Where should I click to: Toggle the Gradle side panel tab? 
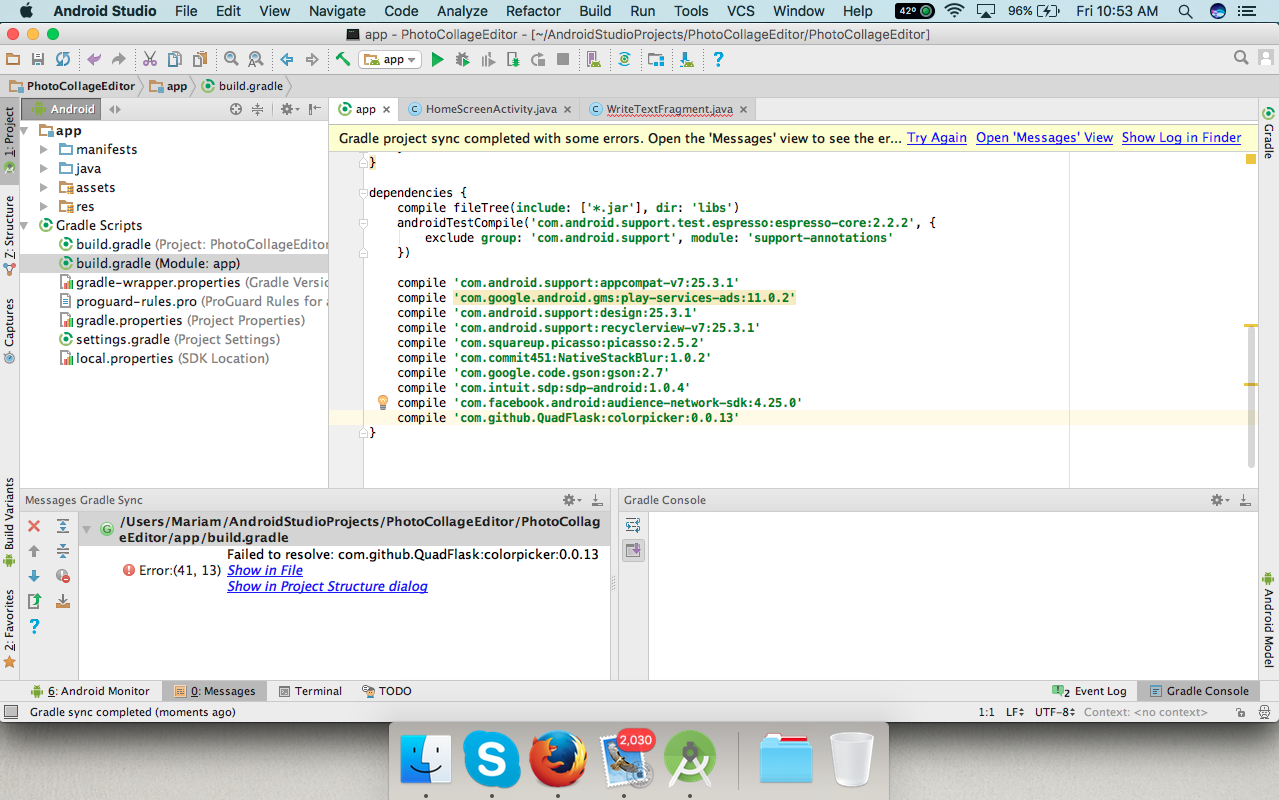pyautogui.click(x=1268, y=133)
